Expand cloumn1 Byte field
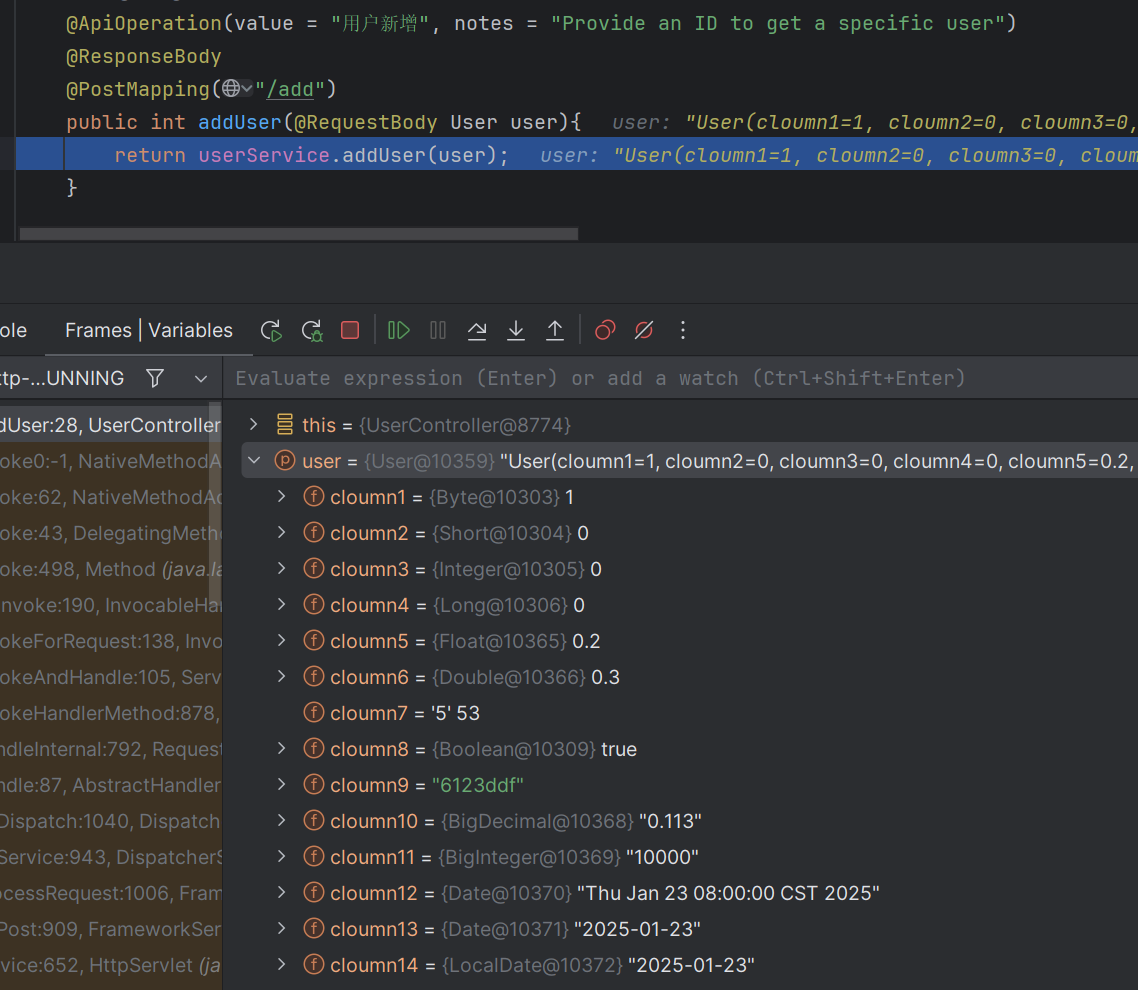The height and width of the screenshot is (990, 1138). 282,496
